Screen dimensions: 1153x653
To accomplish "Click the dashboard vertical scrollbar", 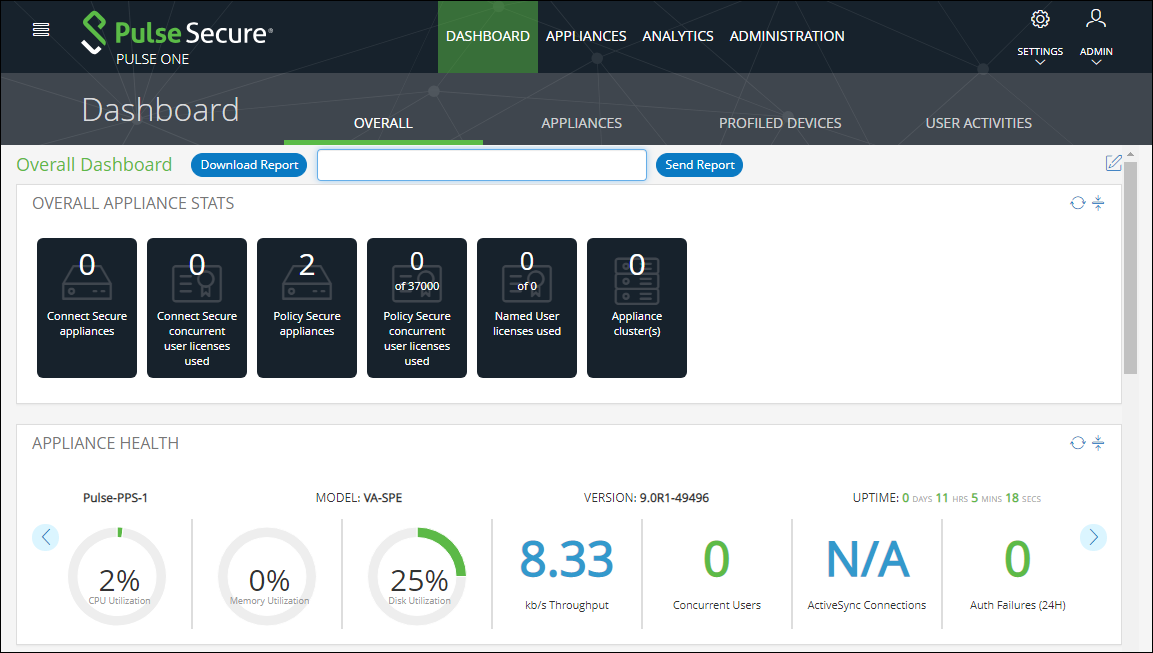I will pyautogui.click(x=1130, y=268).
